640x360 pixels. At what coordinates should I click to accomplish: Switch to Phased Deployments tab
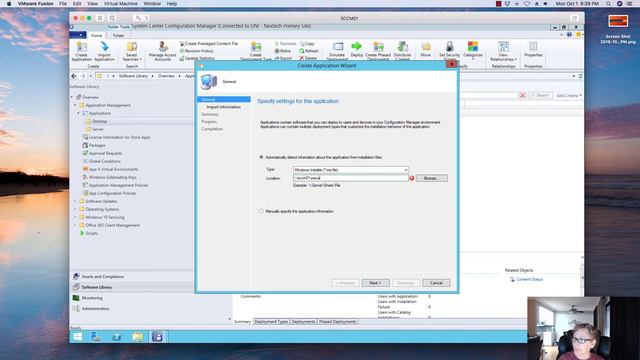tap(338, 322)
